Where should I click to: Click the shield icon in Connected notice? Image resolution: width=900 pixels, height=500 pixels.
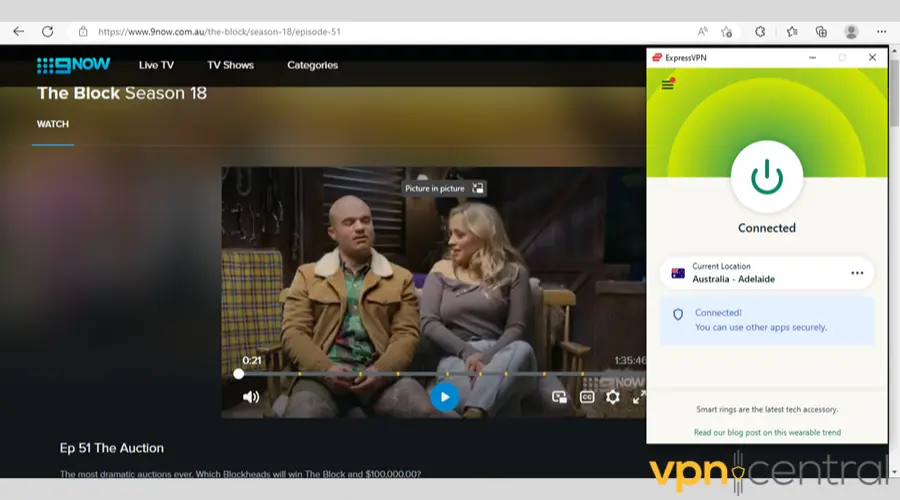[x=678, y=315]
